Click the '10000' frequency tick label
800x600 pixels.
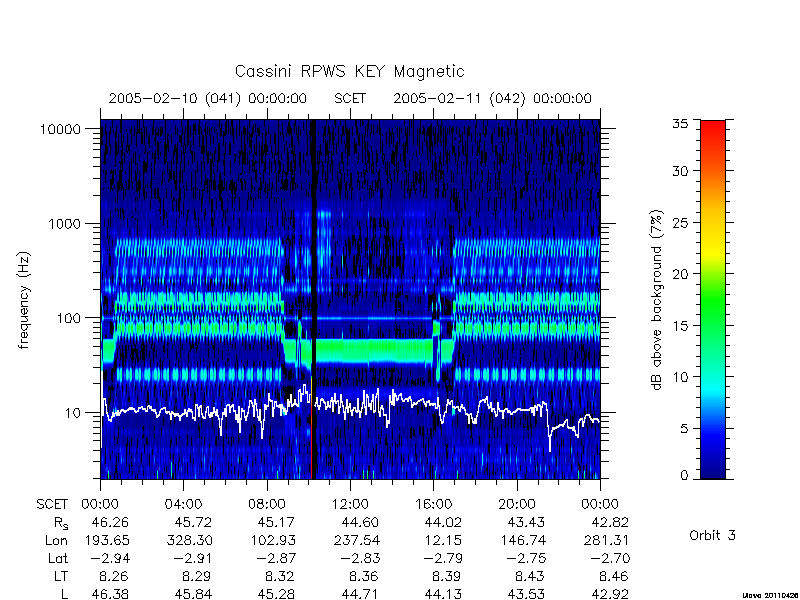coord(61,129)
